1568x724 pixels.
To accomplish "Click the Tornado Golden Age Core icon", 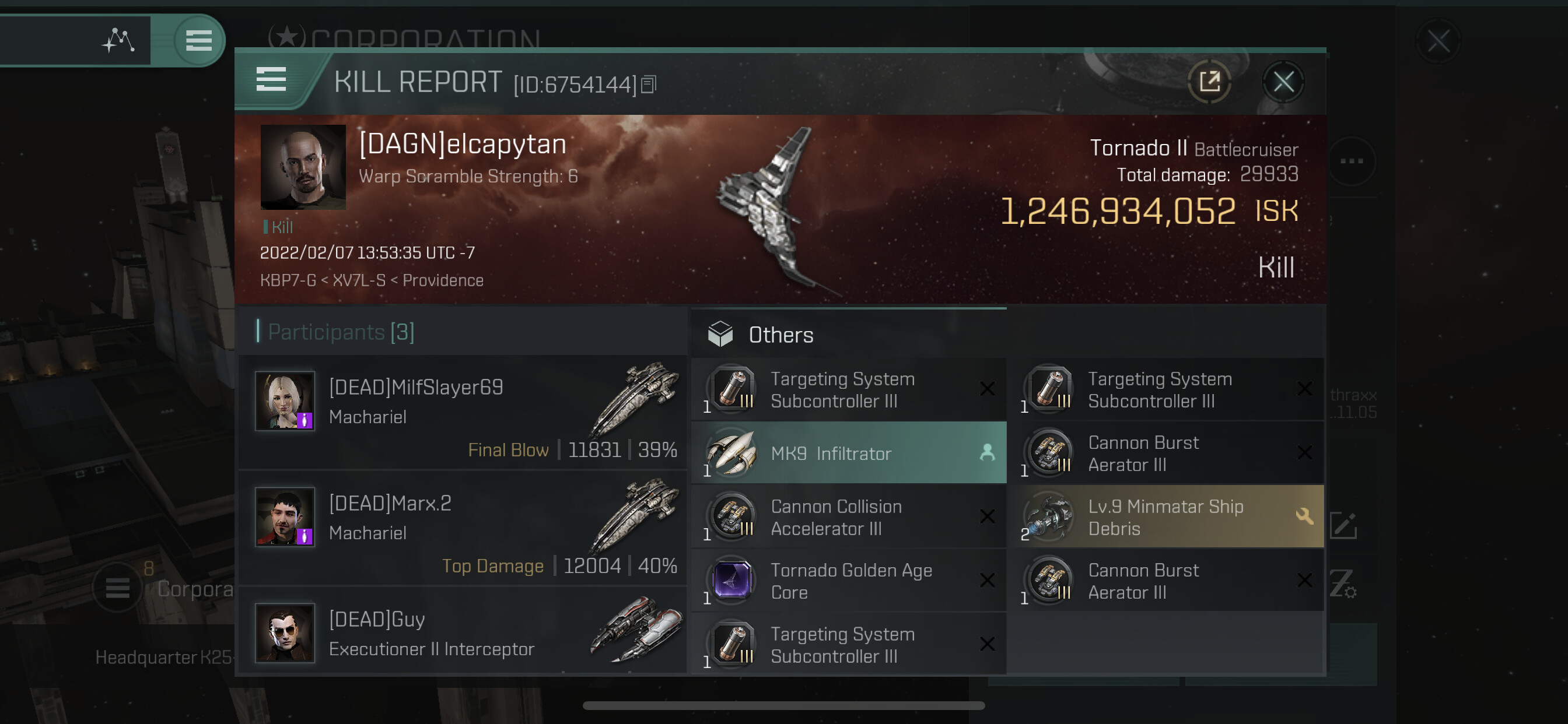I will click(x=731, y=581).
